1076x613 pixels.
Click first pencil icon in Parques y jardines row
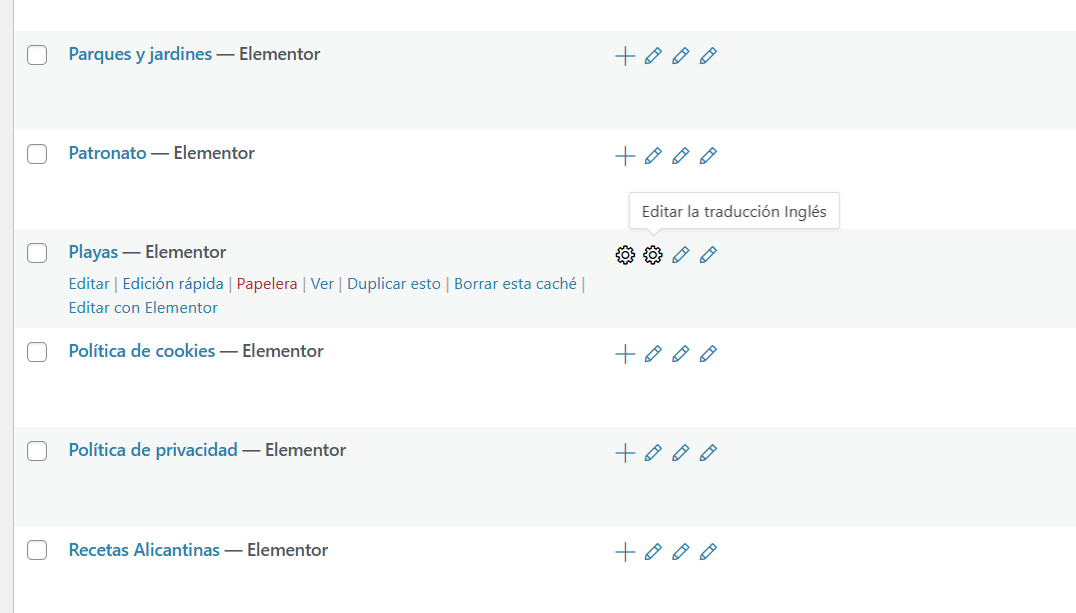pos(653,56)
